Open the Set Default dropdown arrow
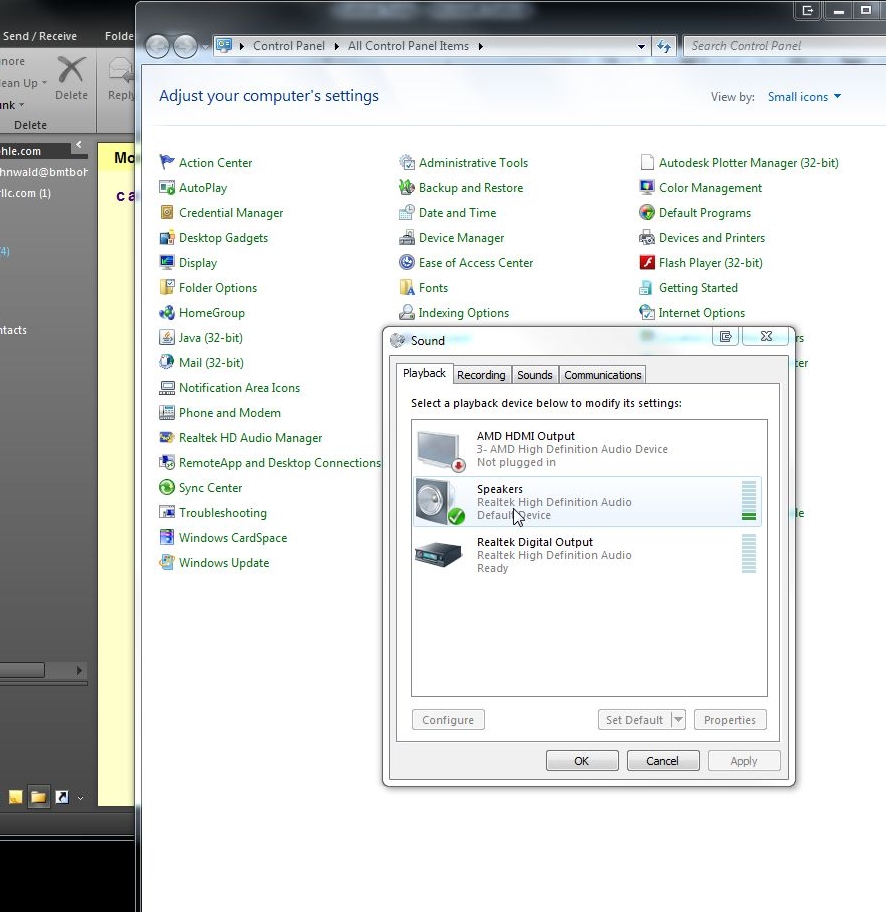Image resolution: width=886 pixels, height=912 pixels. click(x=678, y=719)
